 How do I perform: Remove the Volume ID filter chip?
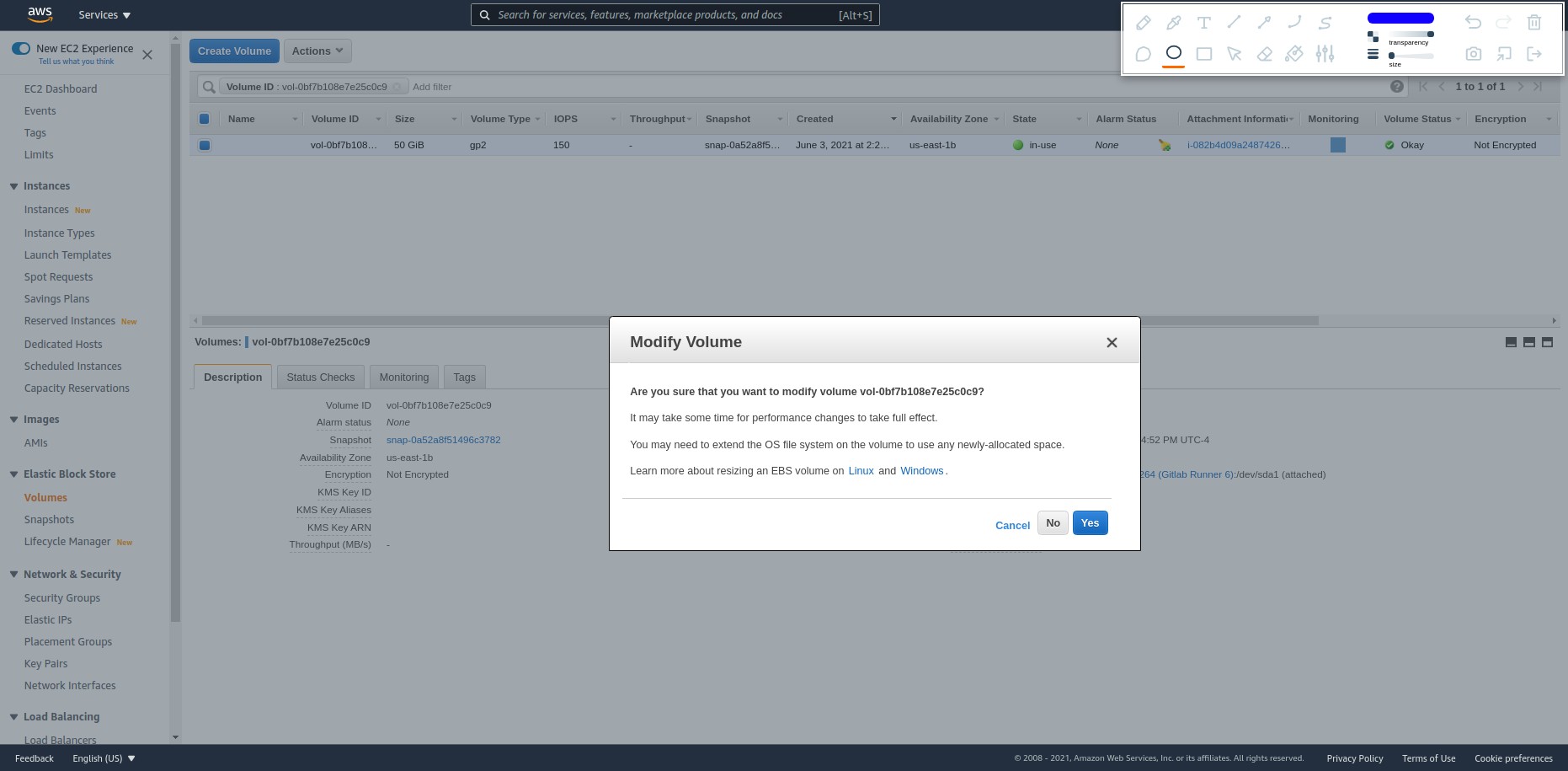tap(397, 87)
